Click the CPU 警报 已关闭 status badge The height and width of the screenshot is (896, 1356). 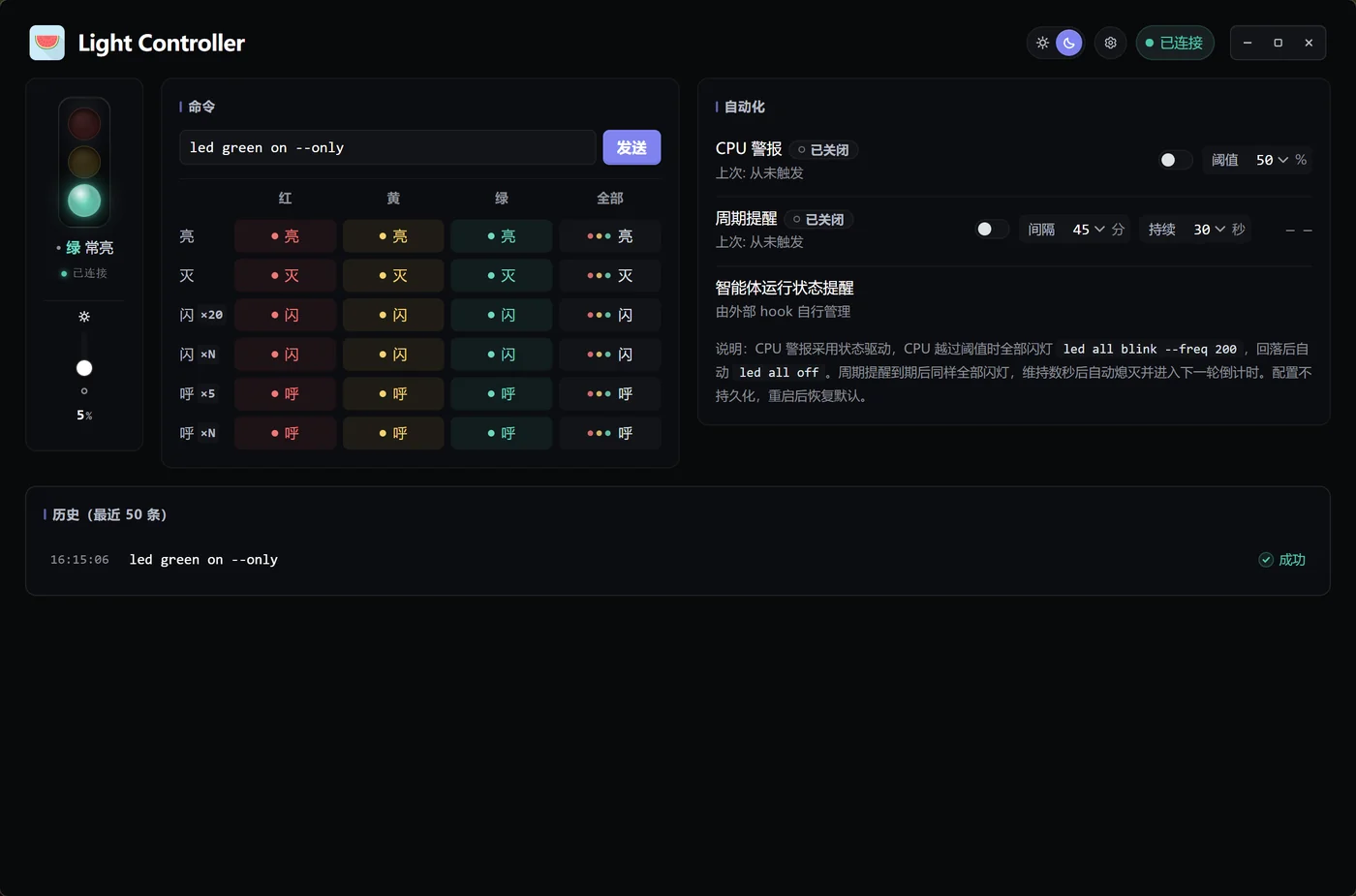click(823, 150)
